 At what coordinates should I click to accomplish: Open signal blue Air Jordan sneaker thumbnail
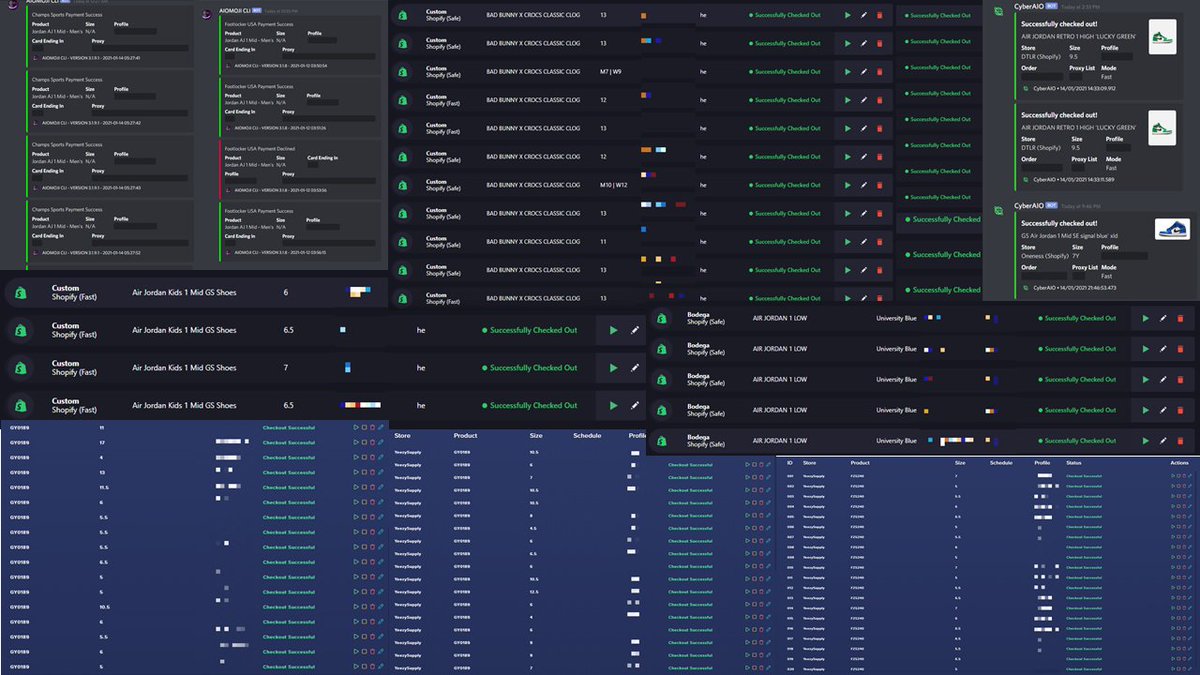click(x=1171, y=229)
